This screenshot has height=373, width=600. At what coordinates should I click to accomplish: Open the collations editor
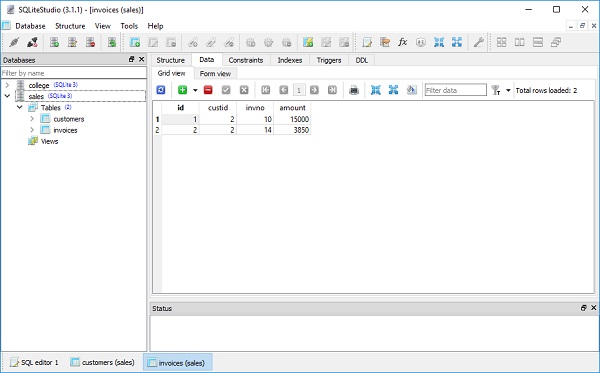click(x=421, y=42)
